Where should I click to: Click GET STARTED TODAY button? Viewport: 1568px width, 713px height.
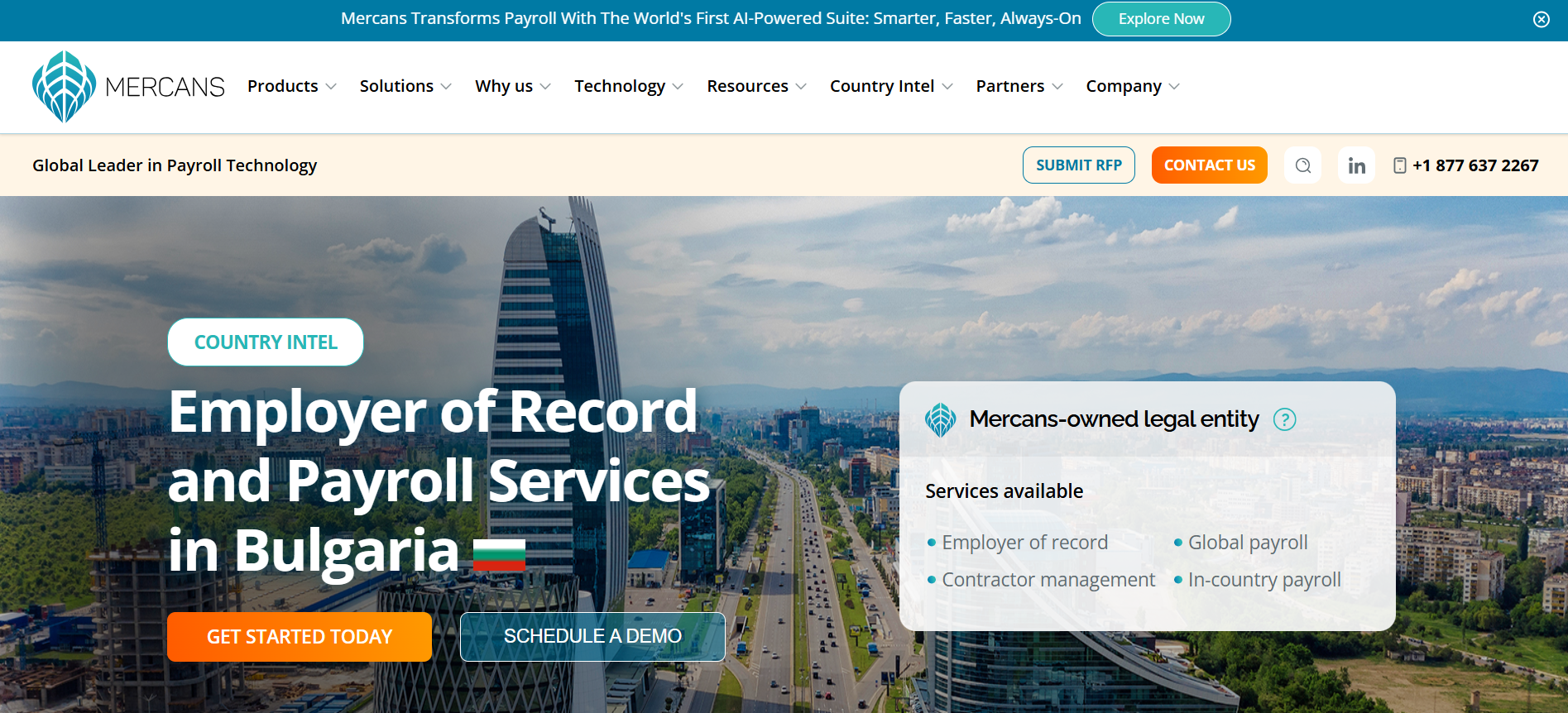click(300, 637)
